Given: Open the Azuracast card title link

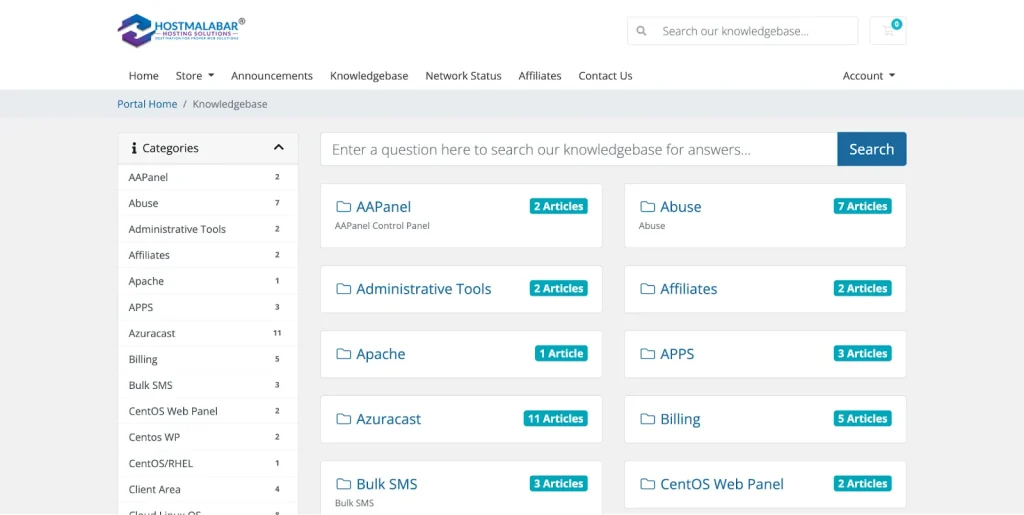Looking at the screenshot, I should 389,419.
